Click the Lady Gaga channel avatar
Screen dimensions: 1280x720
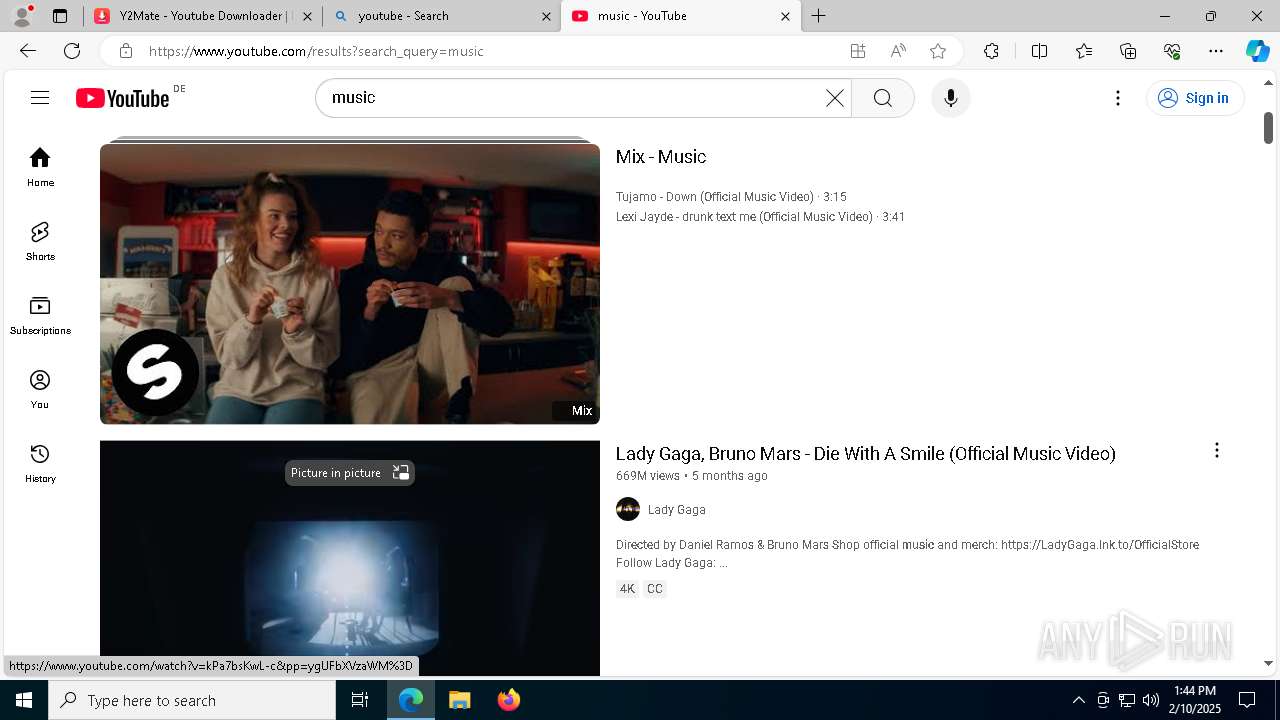[628, 510]
